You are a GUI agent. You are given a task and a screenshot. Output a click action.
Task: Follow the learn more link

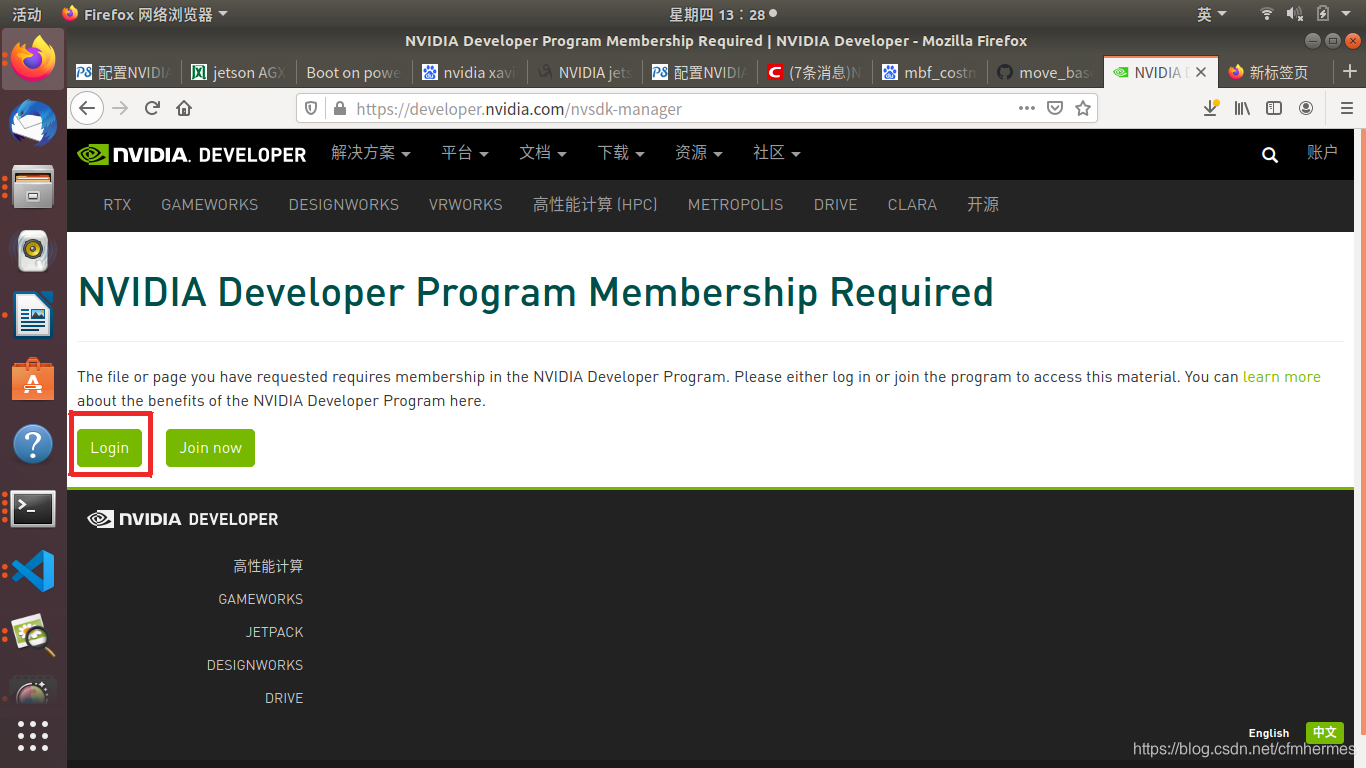1281,377
